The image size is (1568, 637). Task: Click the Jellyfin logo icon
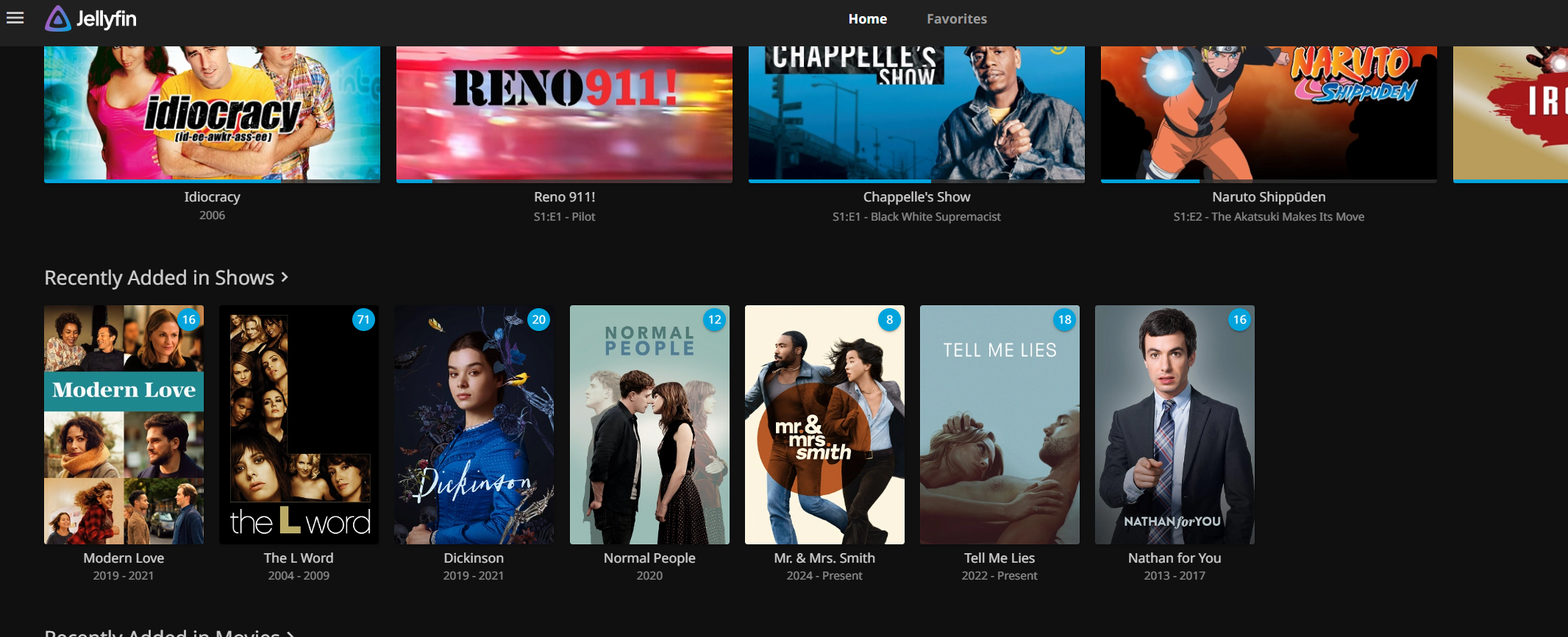pos(58,18)
